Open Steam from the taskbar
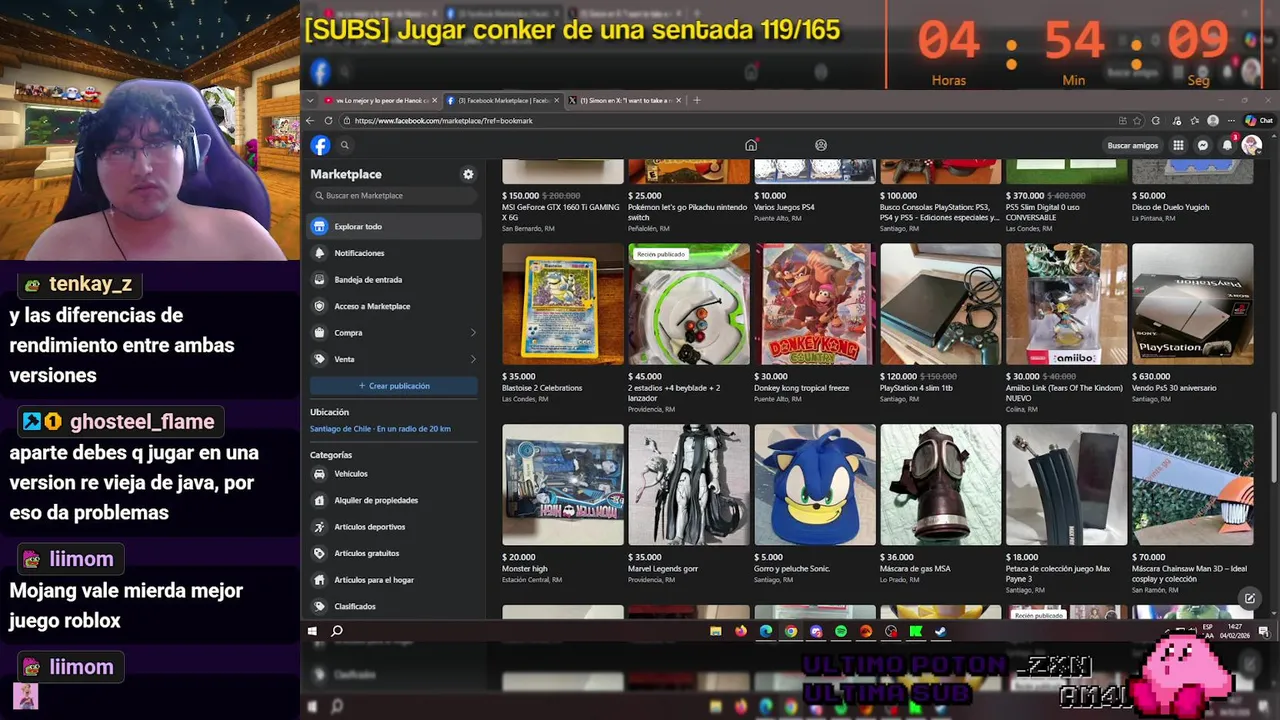Screen dimensions: 1280x720 pyautogui.click(x=941, y=631)
